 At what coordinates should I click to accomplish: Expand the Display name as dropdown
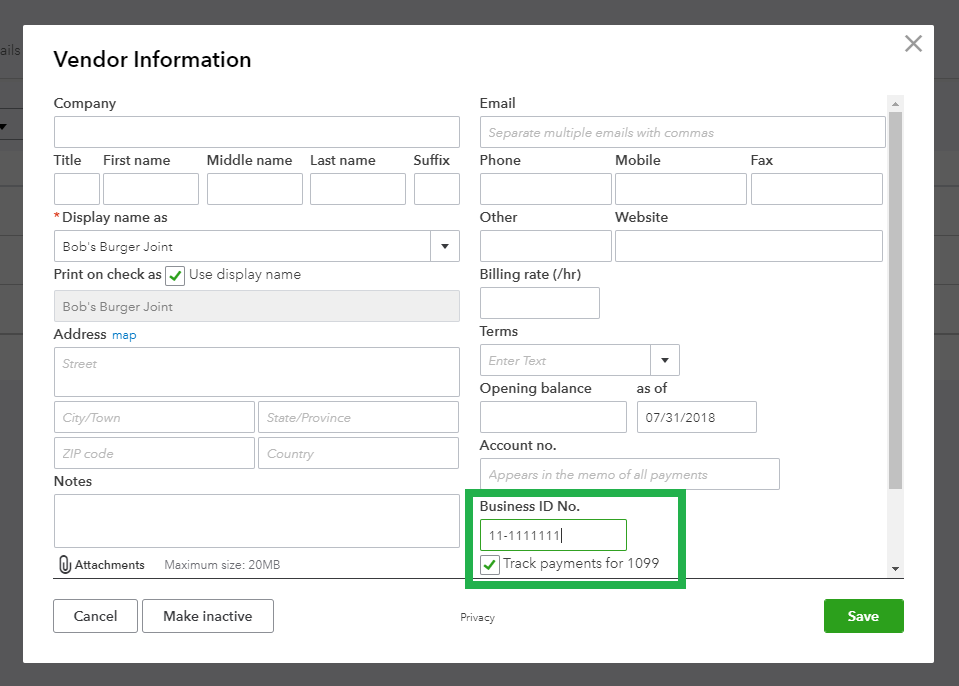tap(444, 247)
